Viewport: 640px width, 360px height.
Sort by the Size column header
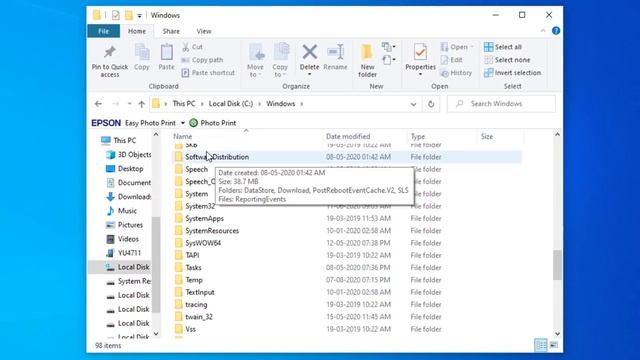(x=487, y=136)
